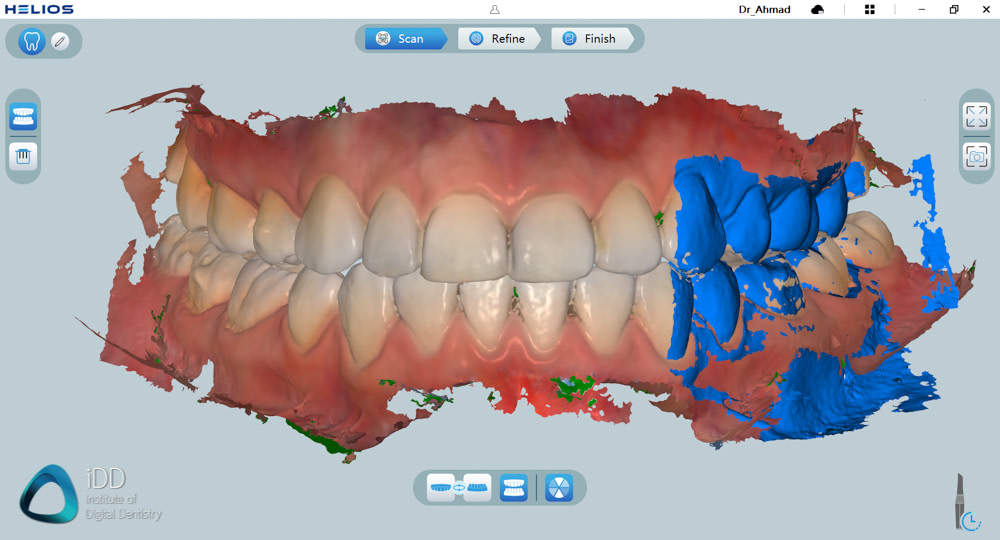Select the pencil edit tool
Screen dimensions: 1000x540
click(x=61, y=42)
